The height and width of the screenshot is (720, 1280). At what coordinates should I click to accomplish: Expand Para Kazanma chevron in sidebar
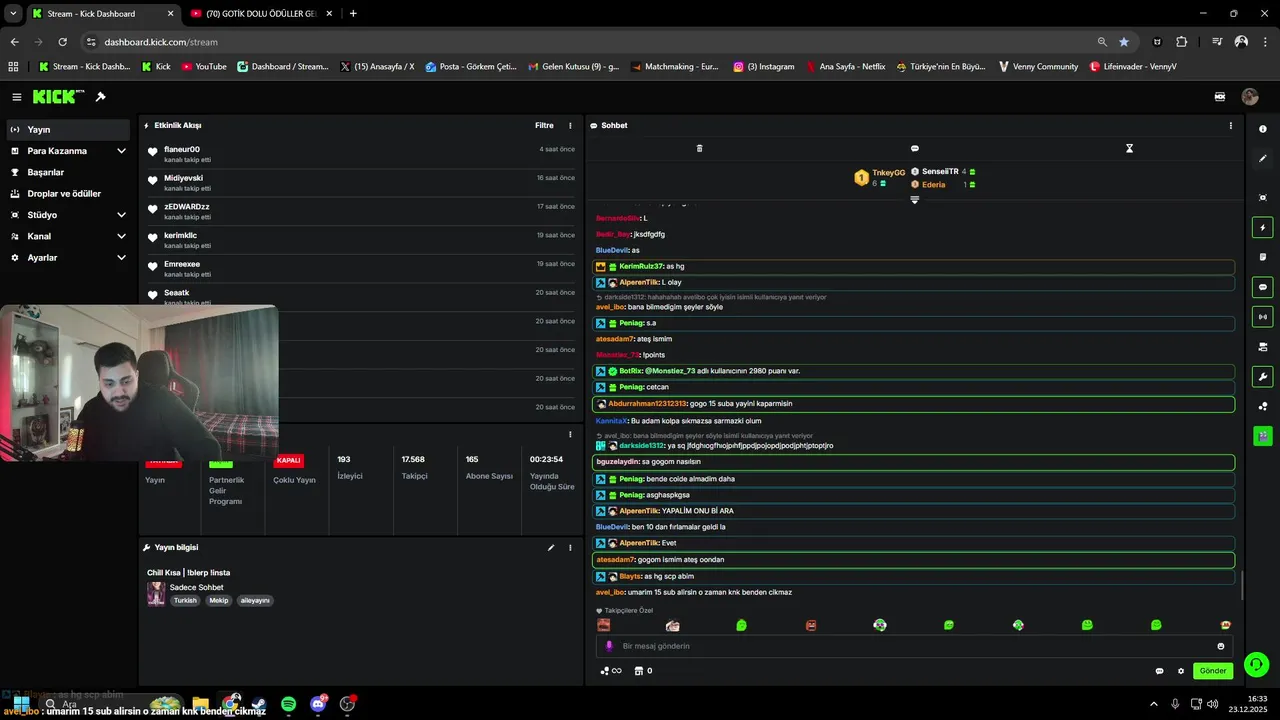pos(121,151)
